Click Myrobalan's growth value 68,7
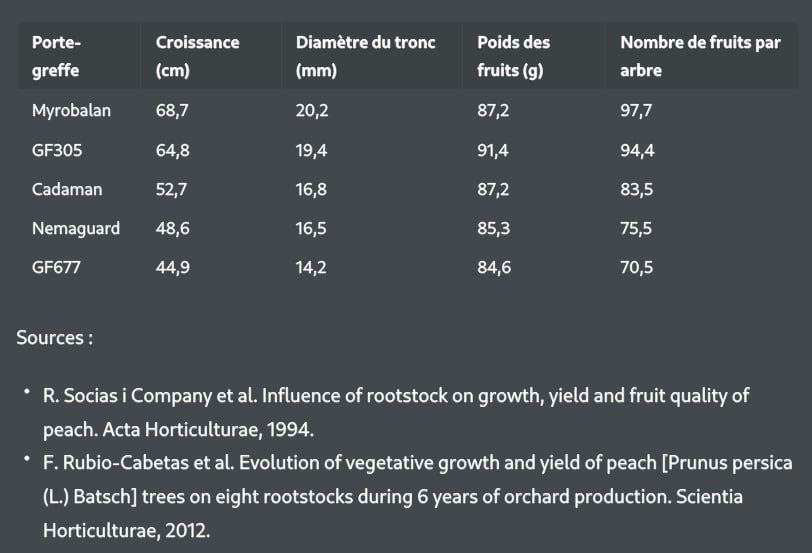The image size is (812, 553). click(x=172, y=111)
